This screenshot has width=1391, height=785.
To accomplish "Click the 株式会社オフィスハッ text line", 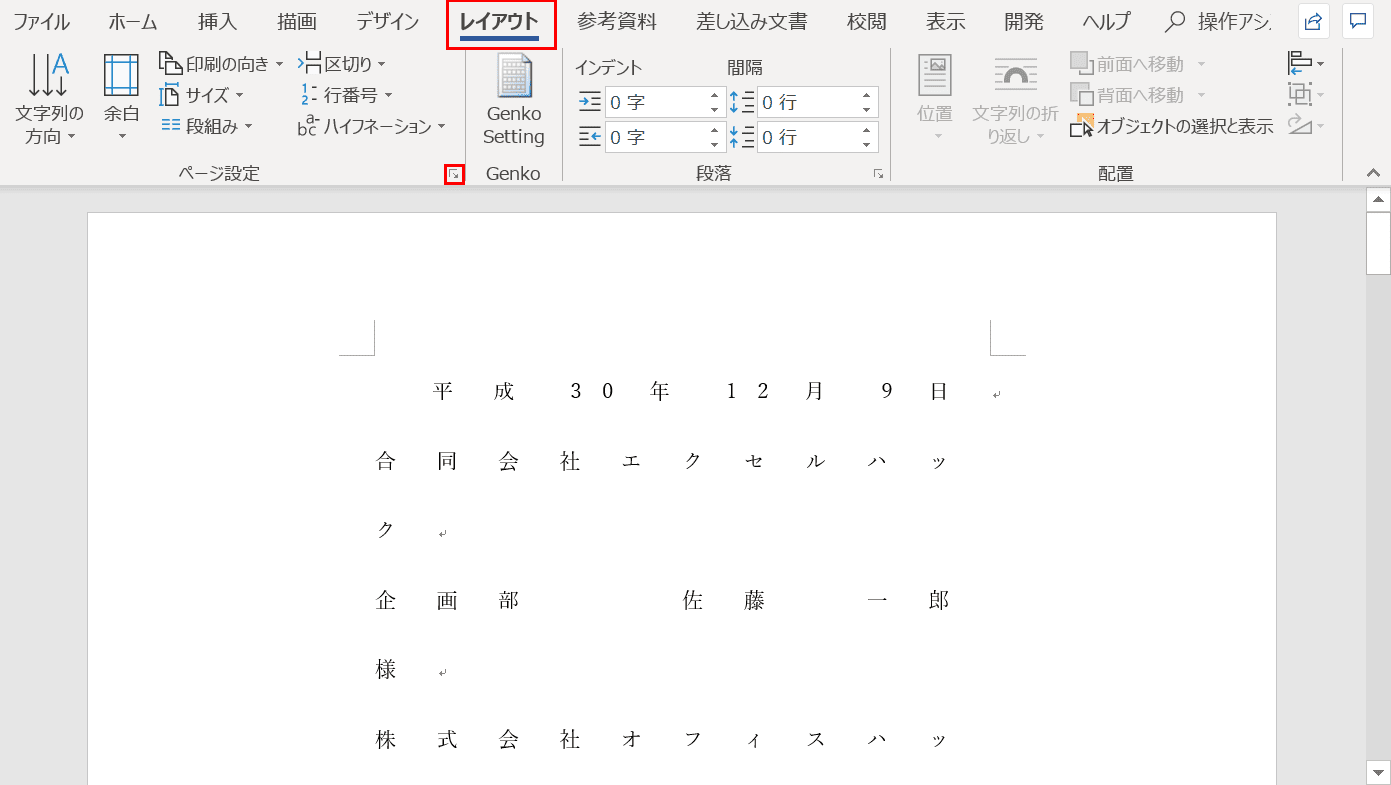I will click(x=662, y=740).
